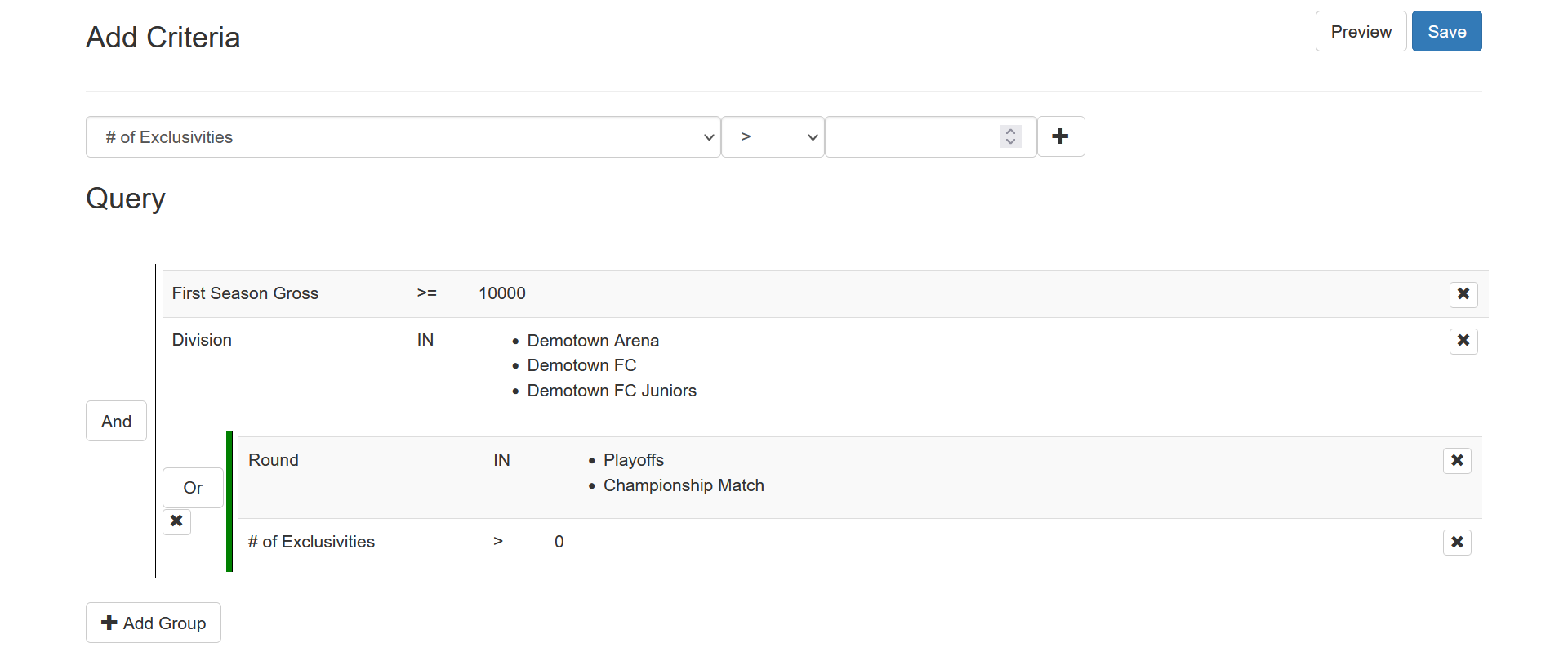Click the First Season Gross row label
The image size is (1568, 657).
point(245,293)
